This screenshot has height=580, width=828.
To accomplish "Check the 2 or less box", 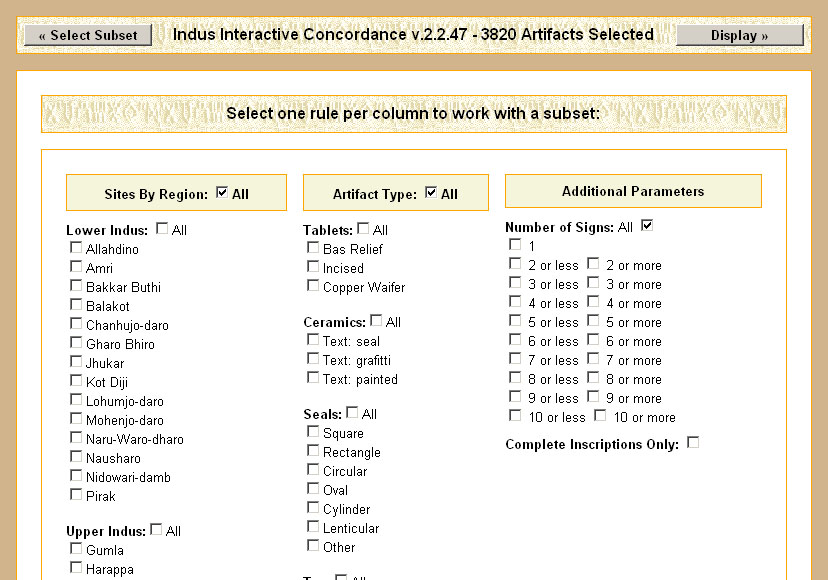I will 515,263.
